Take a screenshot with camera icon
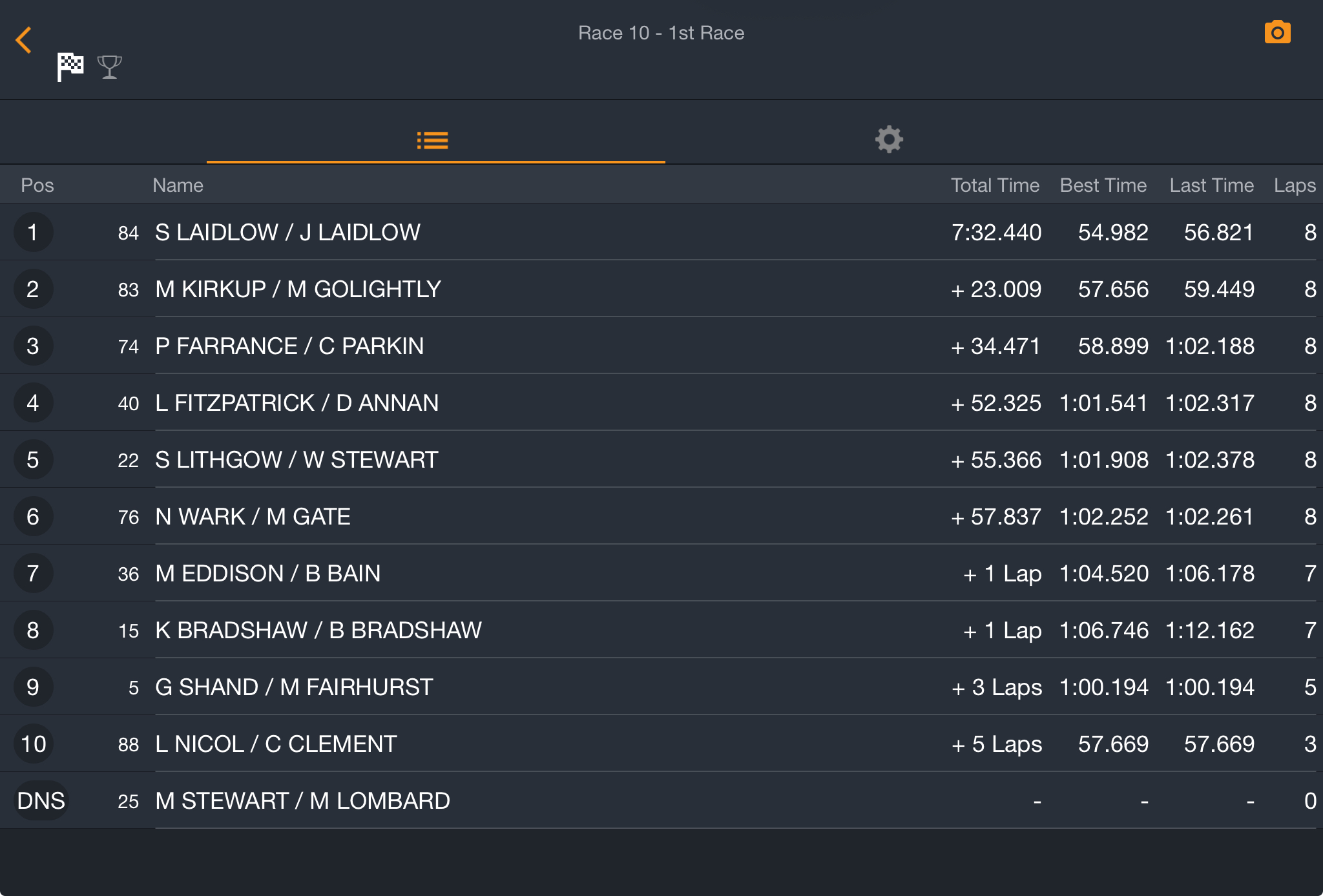 click(1277, 32)
